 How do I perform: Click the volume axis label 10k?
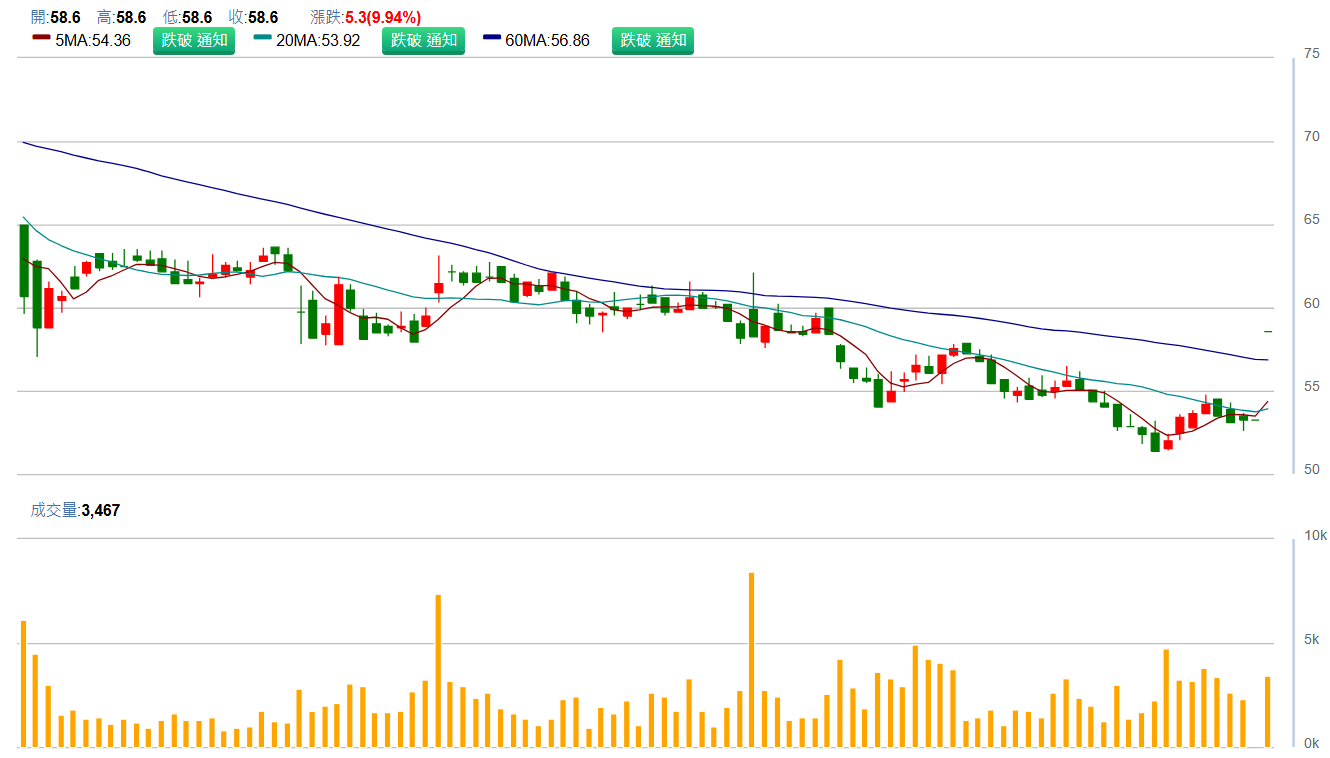1316,535
